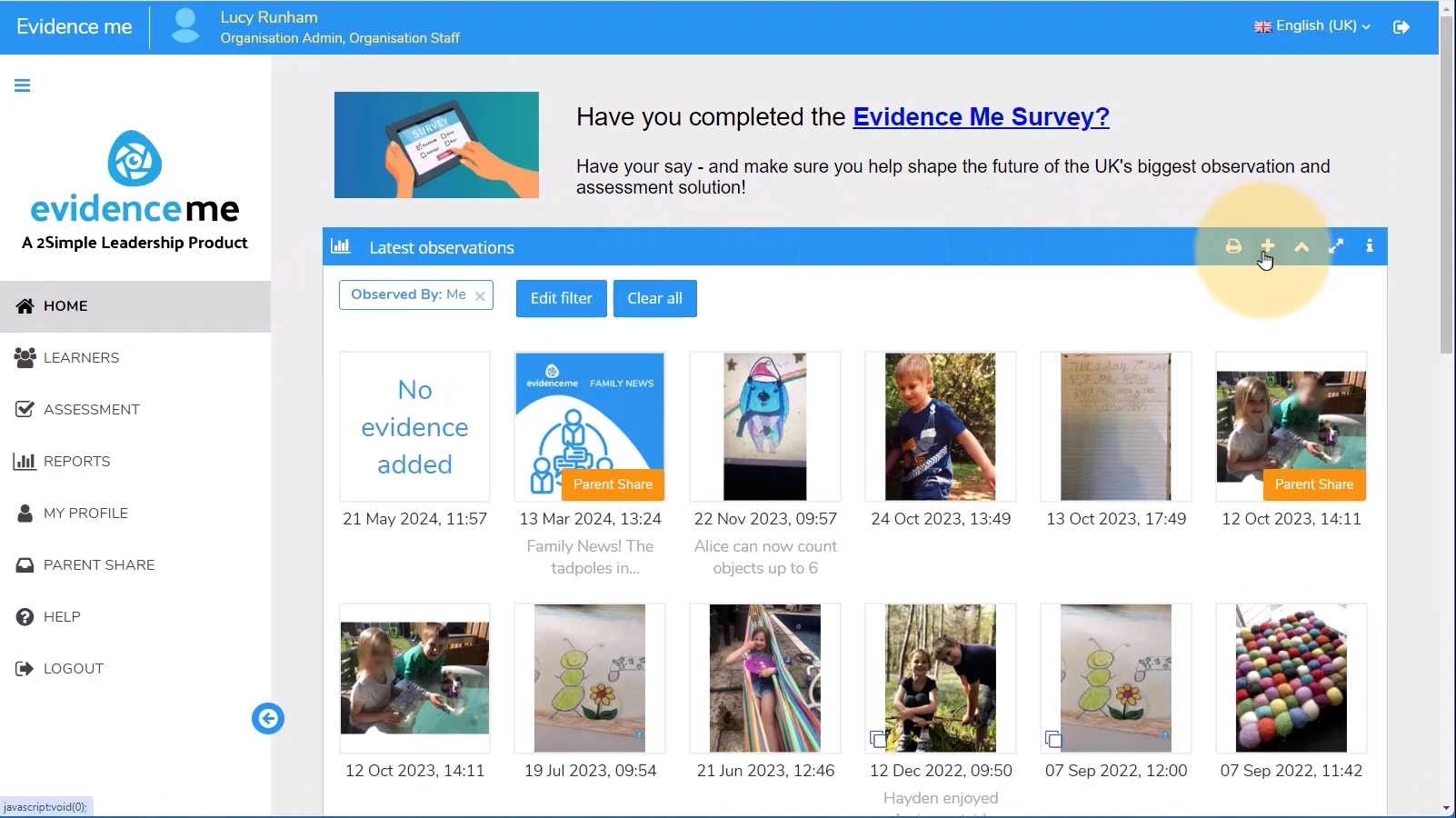Toggle the hamburger sidebar menu

point(23,85)
